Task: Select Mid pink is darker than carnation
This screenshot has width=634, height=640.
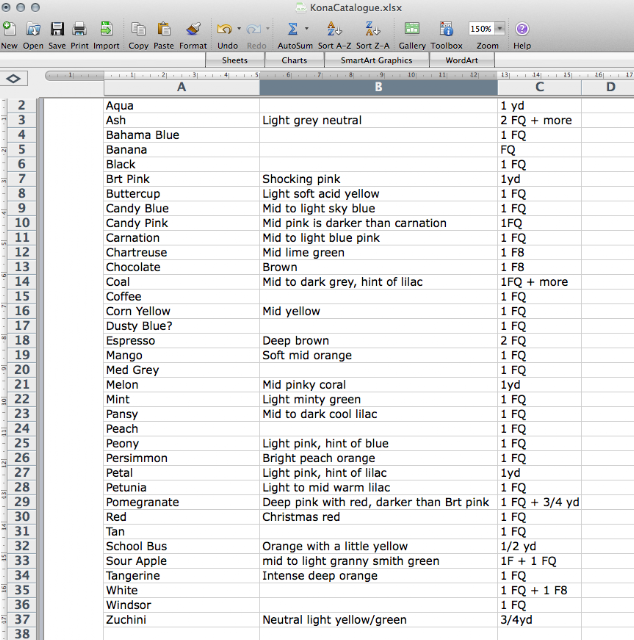Action: click(x=378, y=223)
